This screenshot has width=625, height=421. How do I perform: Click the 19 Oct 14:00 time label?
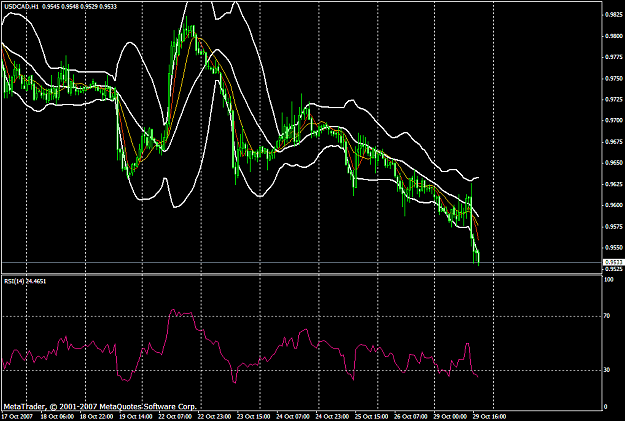136,417
